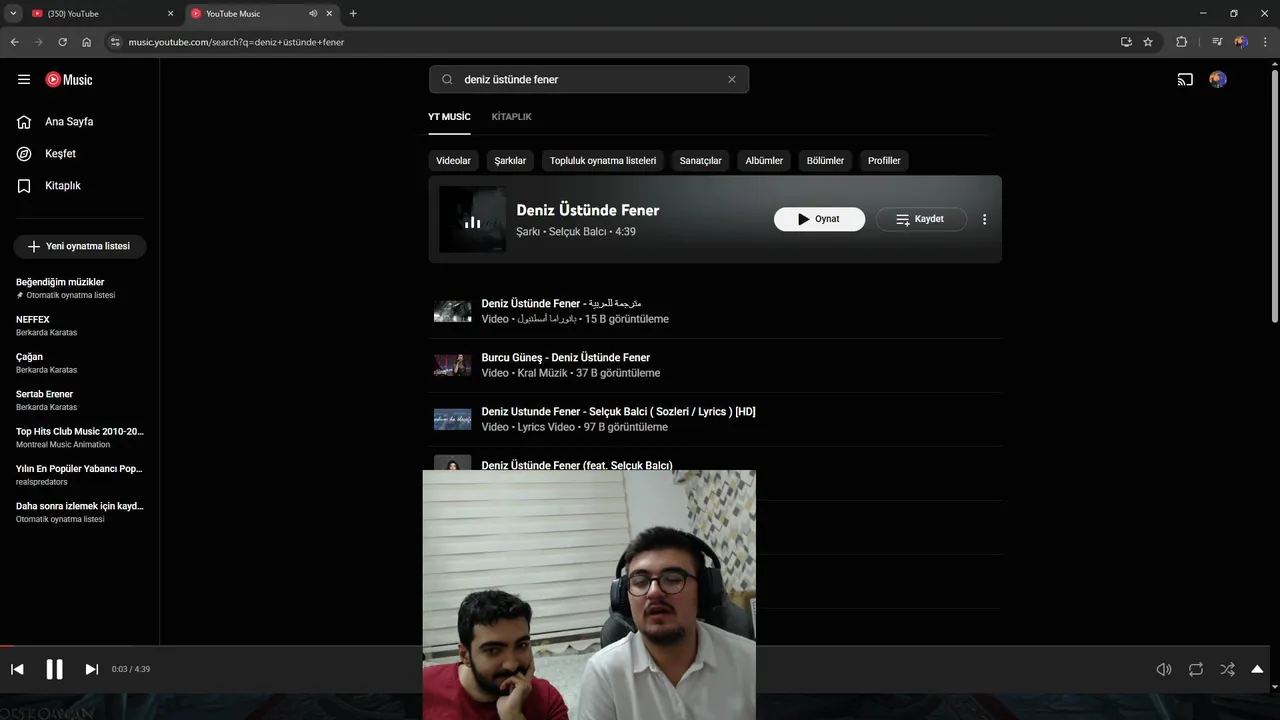Open the account avatar menu

pyautogui.click(x=1218, y=79)
